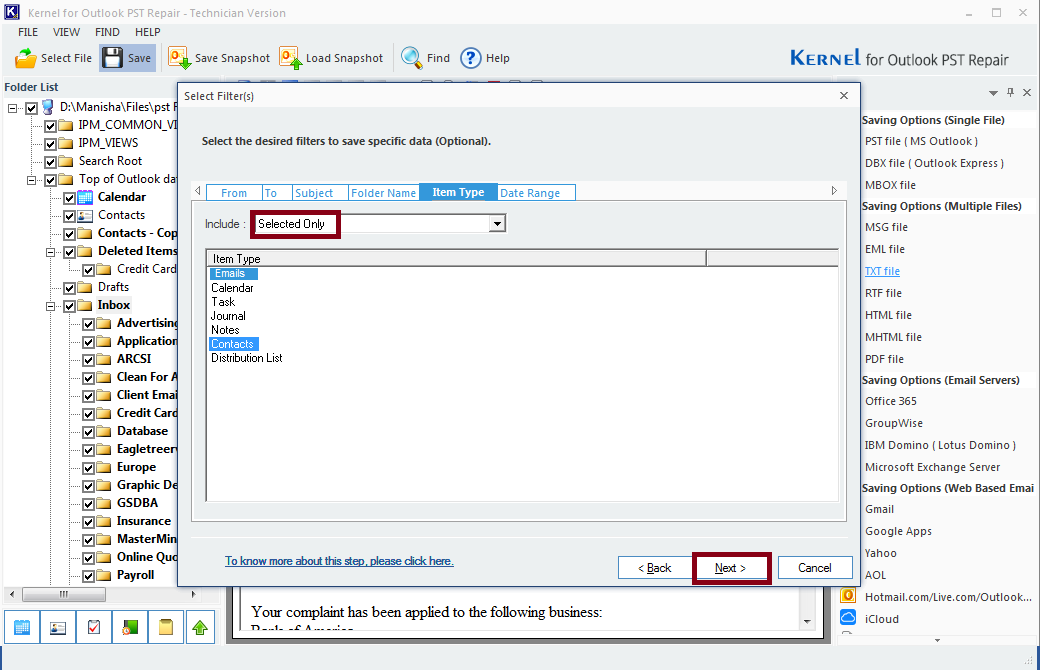Select PST file (MS Outlook) saving option
The height and width of the screenshot is (670, 1040).
(x=921, y=141)
